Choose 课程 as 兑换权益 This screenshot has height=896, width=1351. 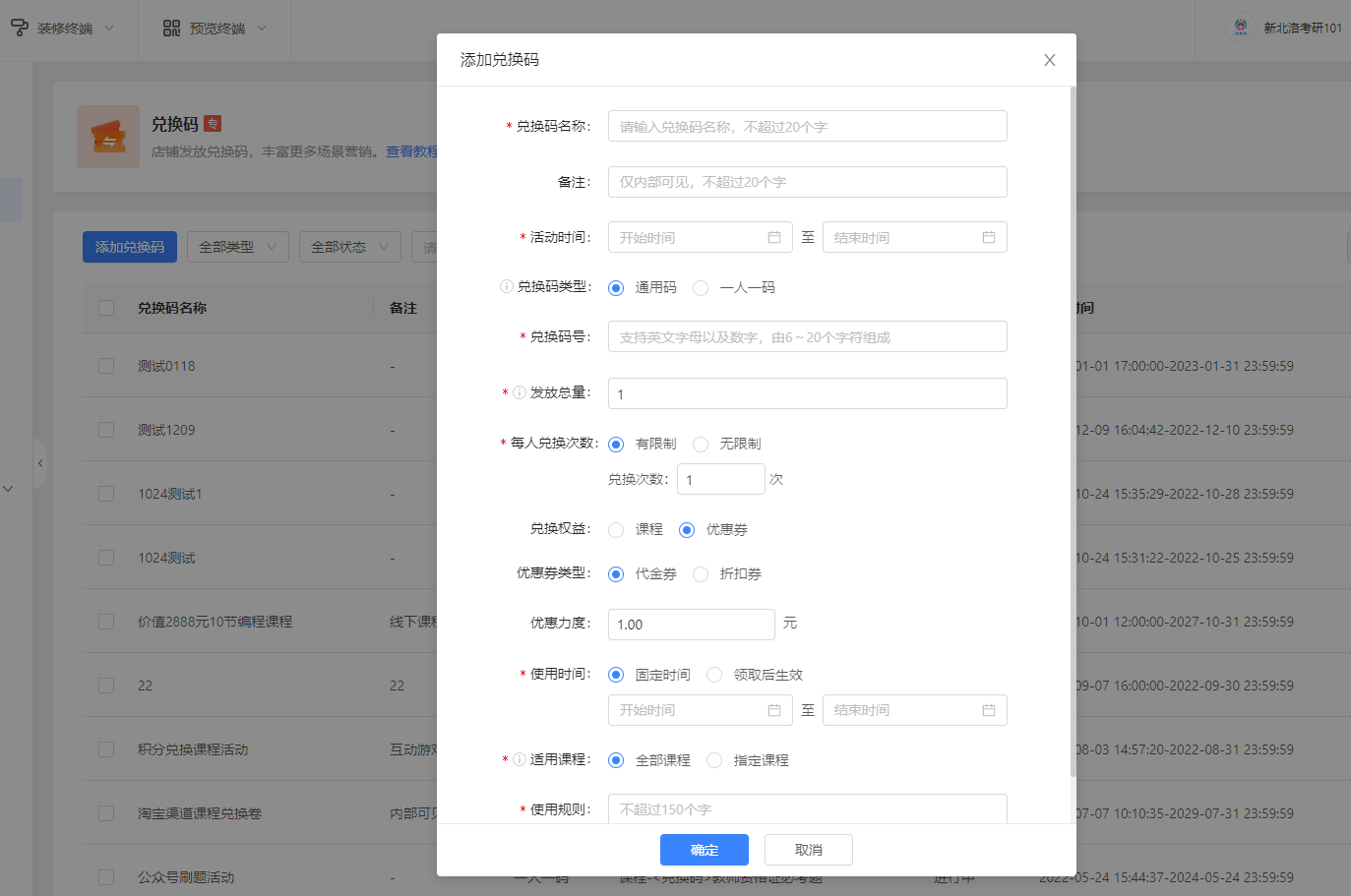pyautogui.click(x=616, y=530)
